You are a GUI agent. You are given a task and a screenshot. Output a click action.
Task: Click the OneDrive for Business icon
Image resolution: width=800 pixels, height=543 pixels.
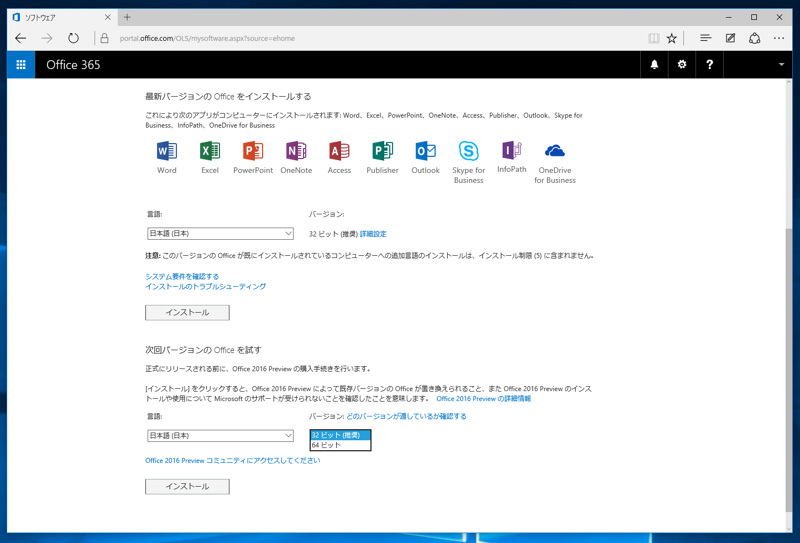pos(555,151)
